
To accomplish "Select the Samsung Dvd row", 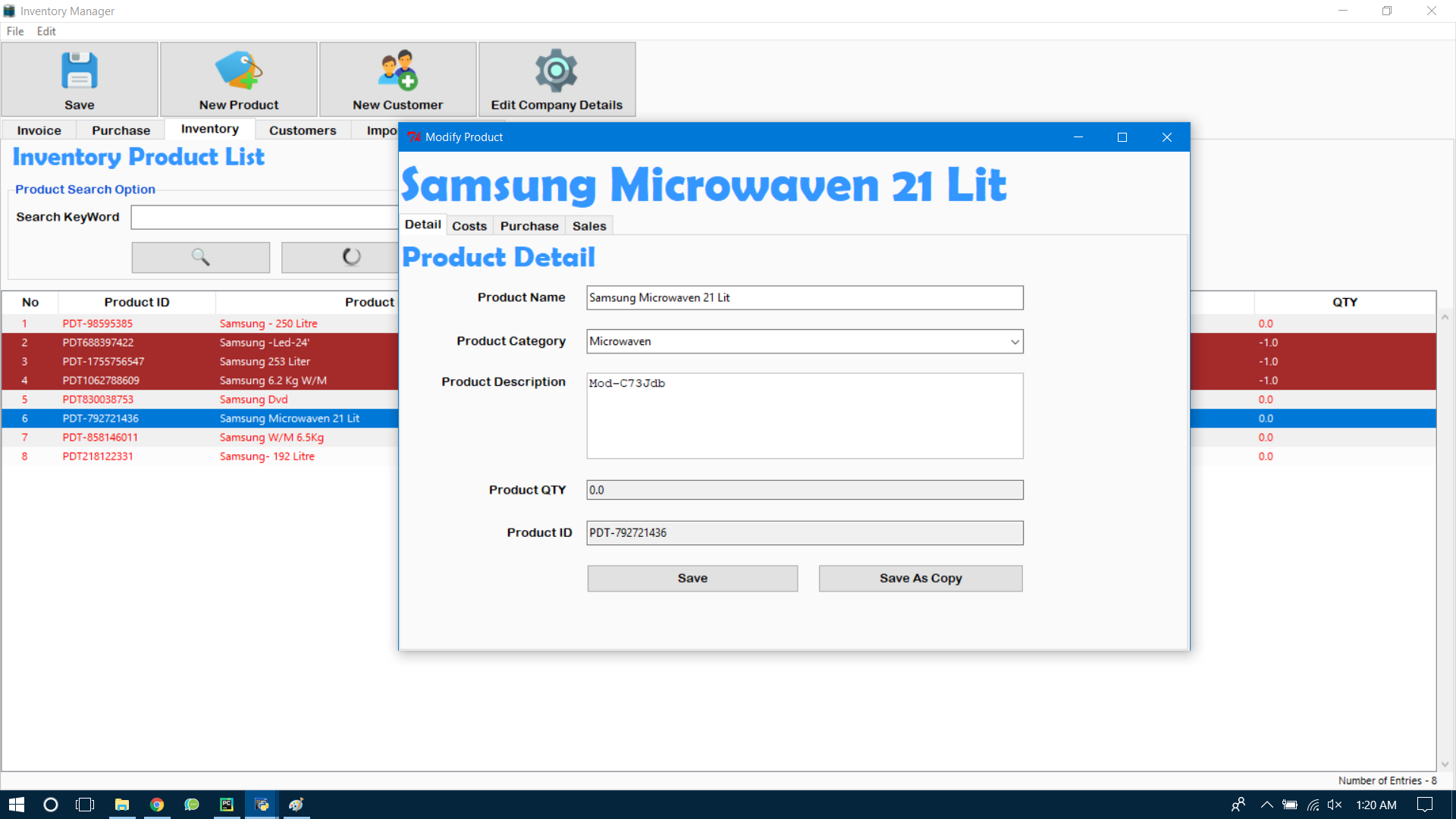I will pyautogui.click(x=253, y=400).
